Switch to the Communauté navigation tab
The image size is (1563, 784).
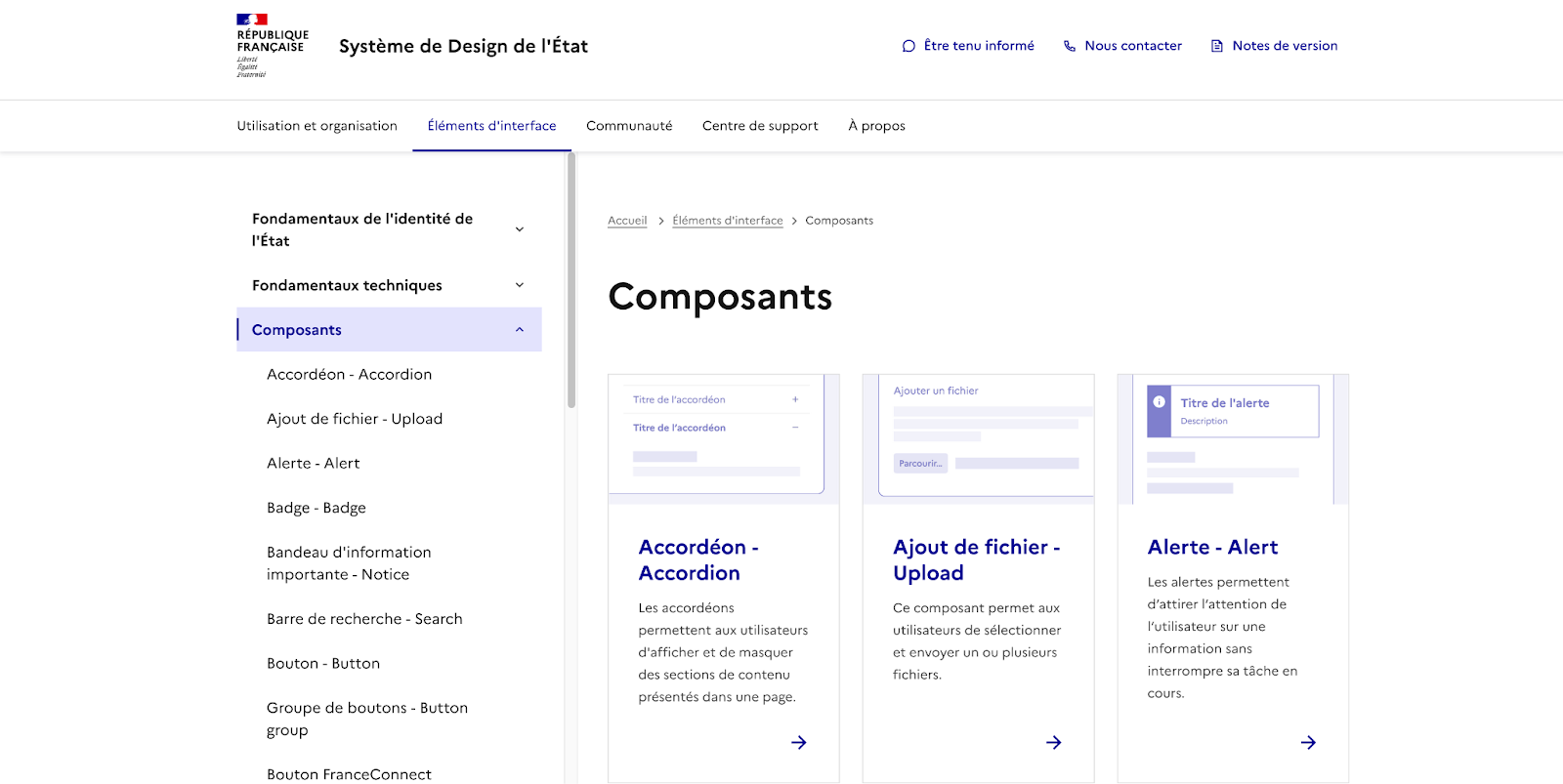[629, 126]
